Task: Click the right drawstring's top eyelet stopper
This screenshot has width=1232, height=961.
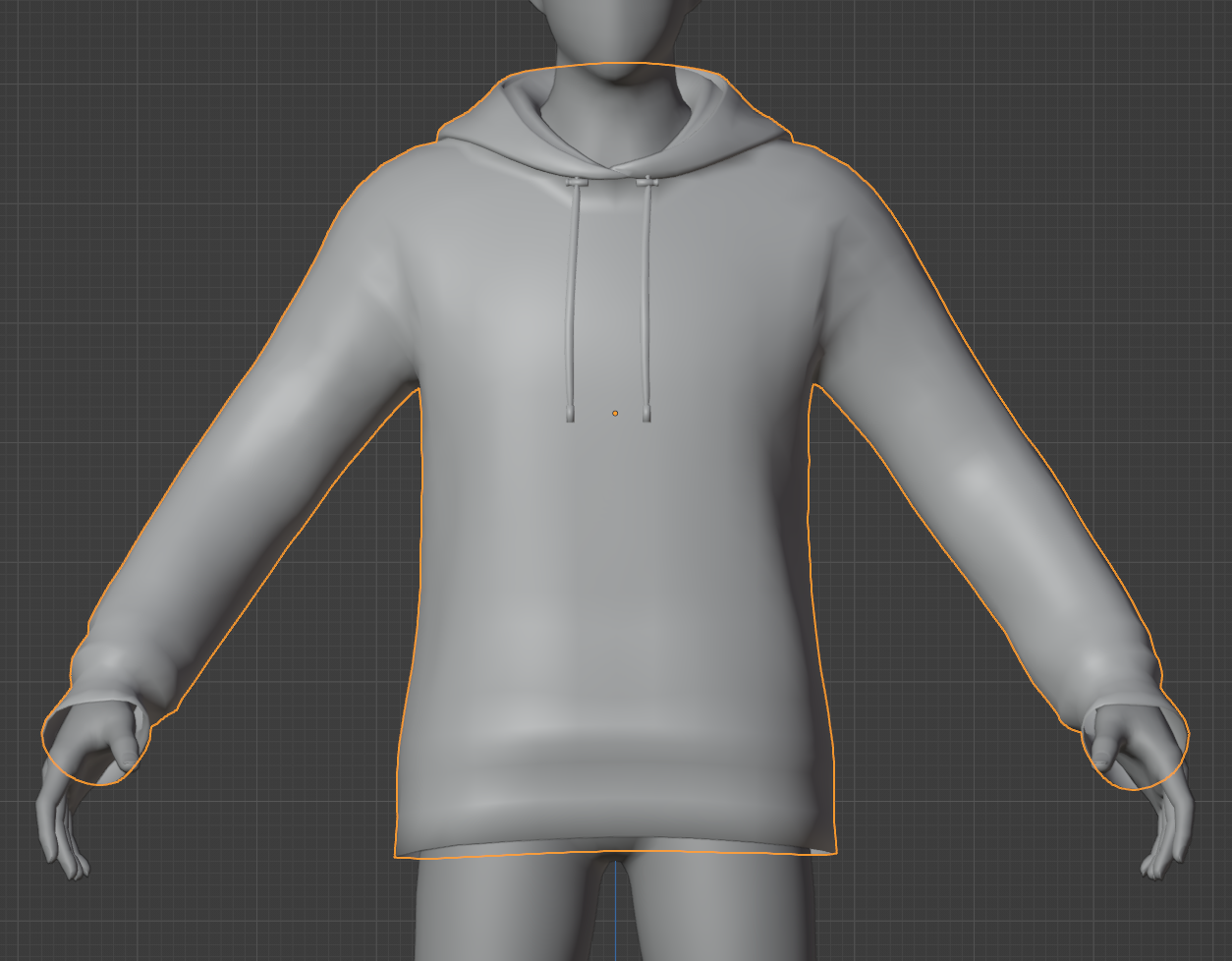Action: pyautogui.click(x=646, y=182)
